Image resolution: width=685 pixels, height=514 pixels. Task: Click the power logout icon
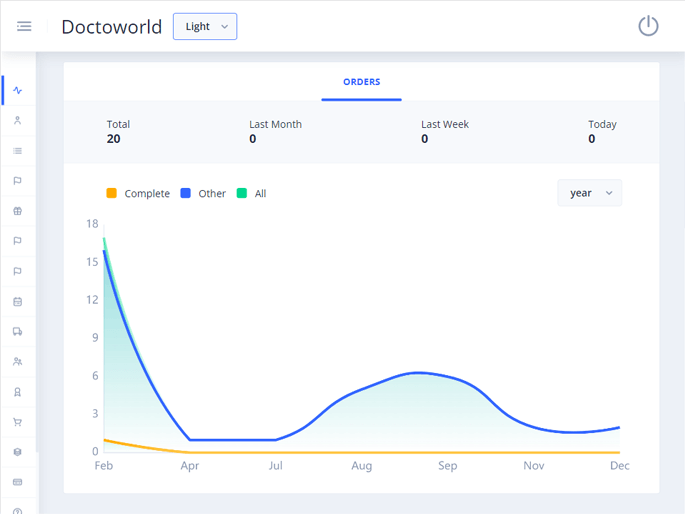[648, 26]
